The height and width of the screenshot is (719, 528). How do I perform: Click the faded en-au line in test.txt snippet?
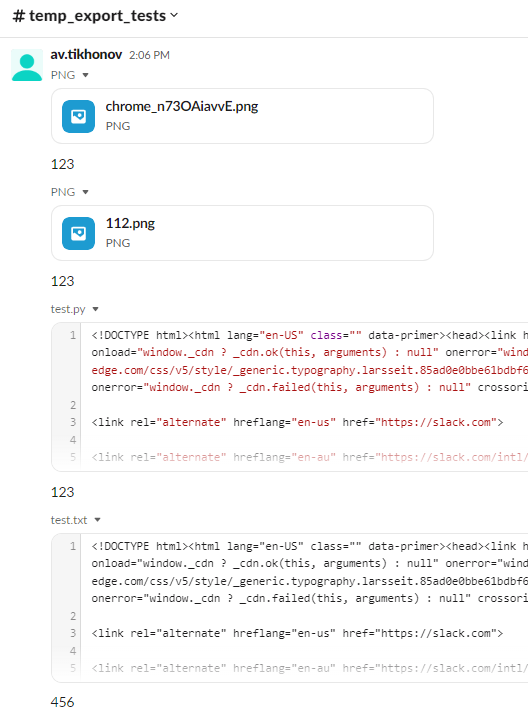(x=310, y=668)
